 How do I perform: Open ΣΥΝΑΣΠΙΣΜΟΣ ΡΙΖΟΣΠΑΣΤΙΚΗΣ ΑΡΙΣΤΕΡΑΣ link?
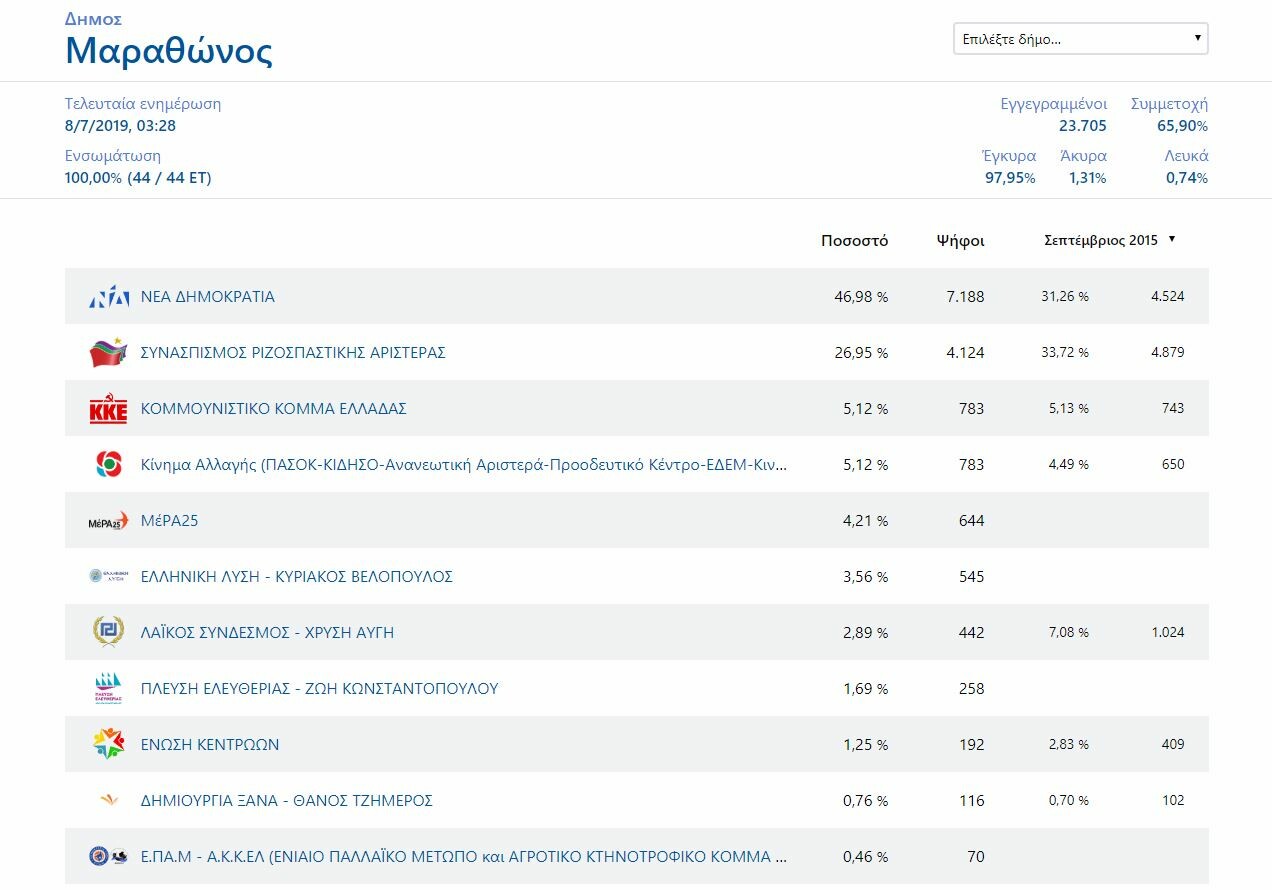coord(293,353)
